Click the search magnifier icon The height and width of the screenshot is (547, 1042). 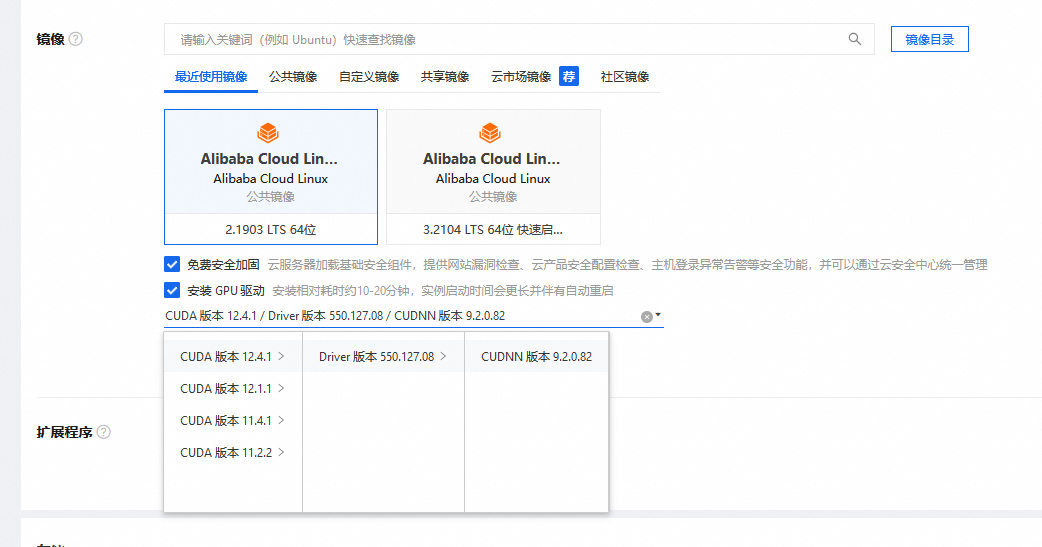855,39
